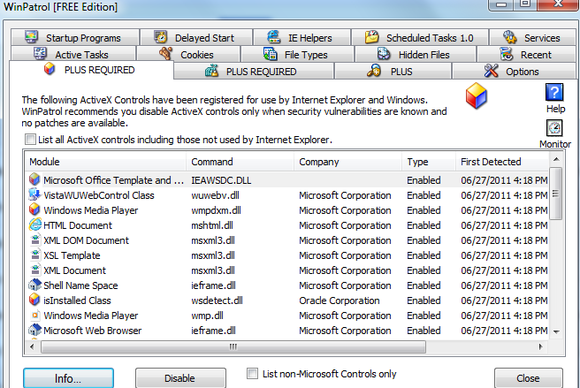Click the XSL Template row icon
The image size is (580, 388).
[x=35, y=255]
